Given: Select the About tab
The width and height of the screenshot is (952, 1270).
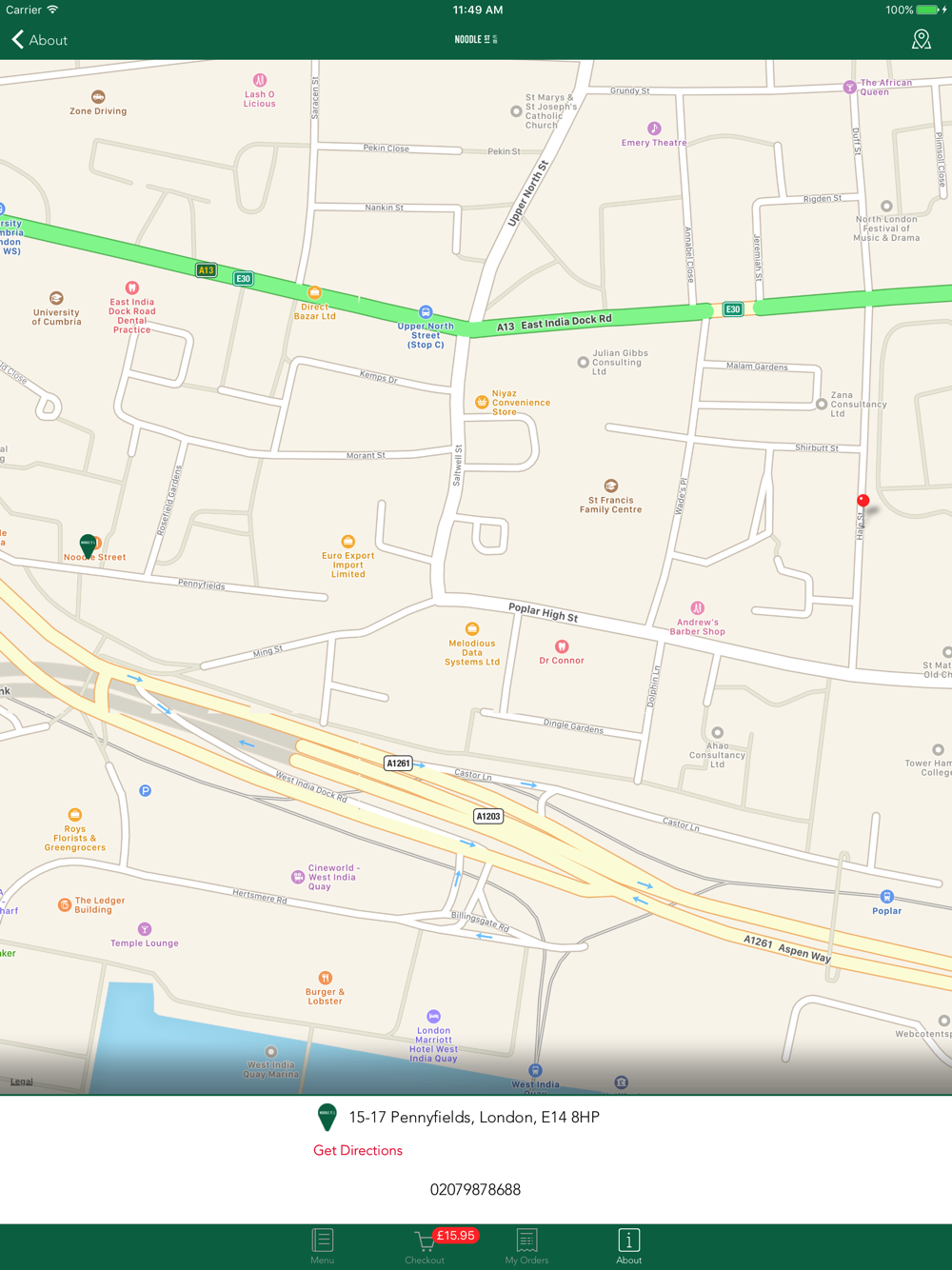Looking at the screenshot, I should 629,1246.
